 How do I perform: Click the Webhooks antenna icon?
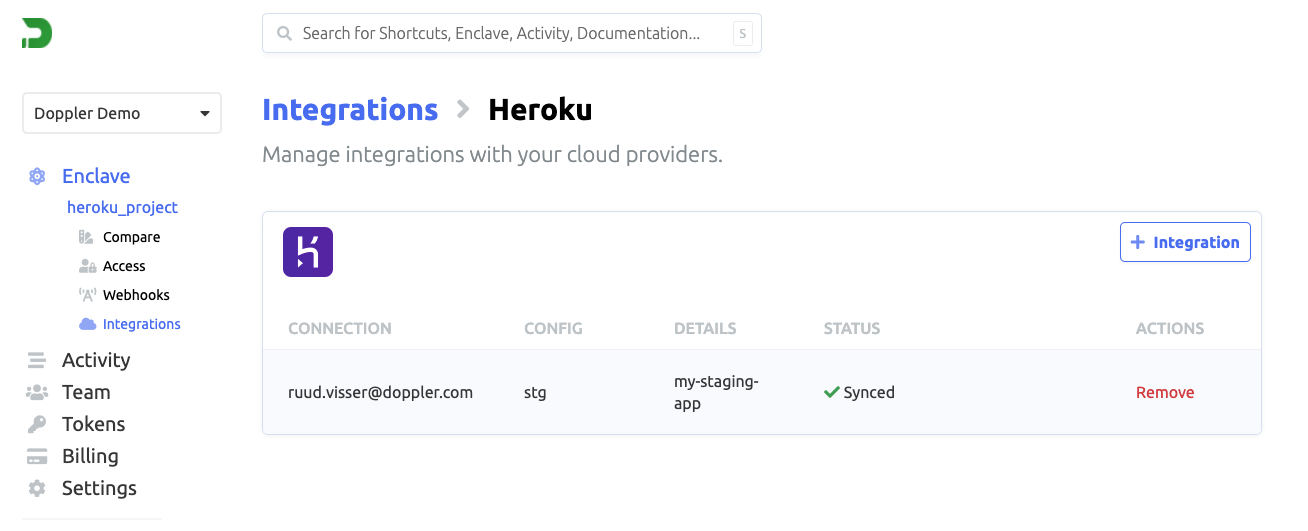[x=87, y=295]
